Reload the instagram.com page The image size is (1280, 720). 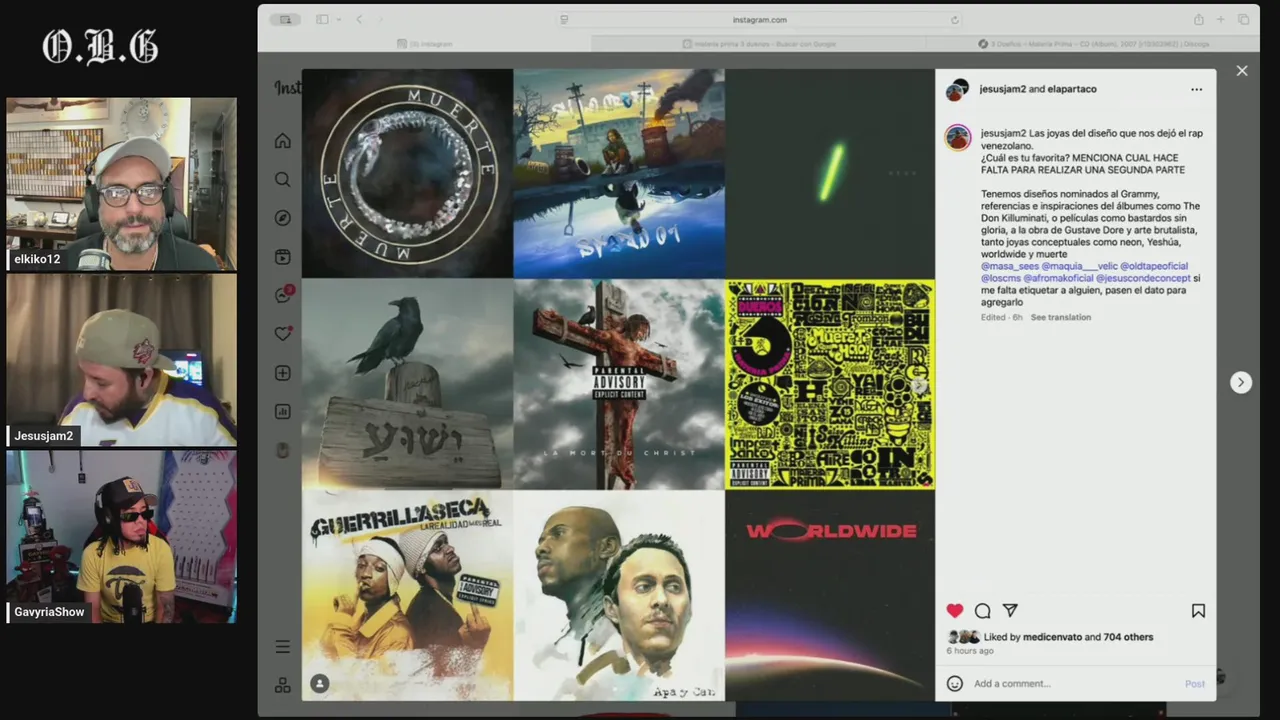pos(955,20)
